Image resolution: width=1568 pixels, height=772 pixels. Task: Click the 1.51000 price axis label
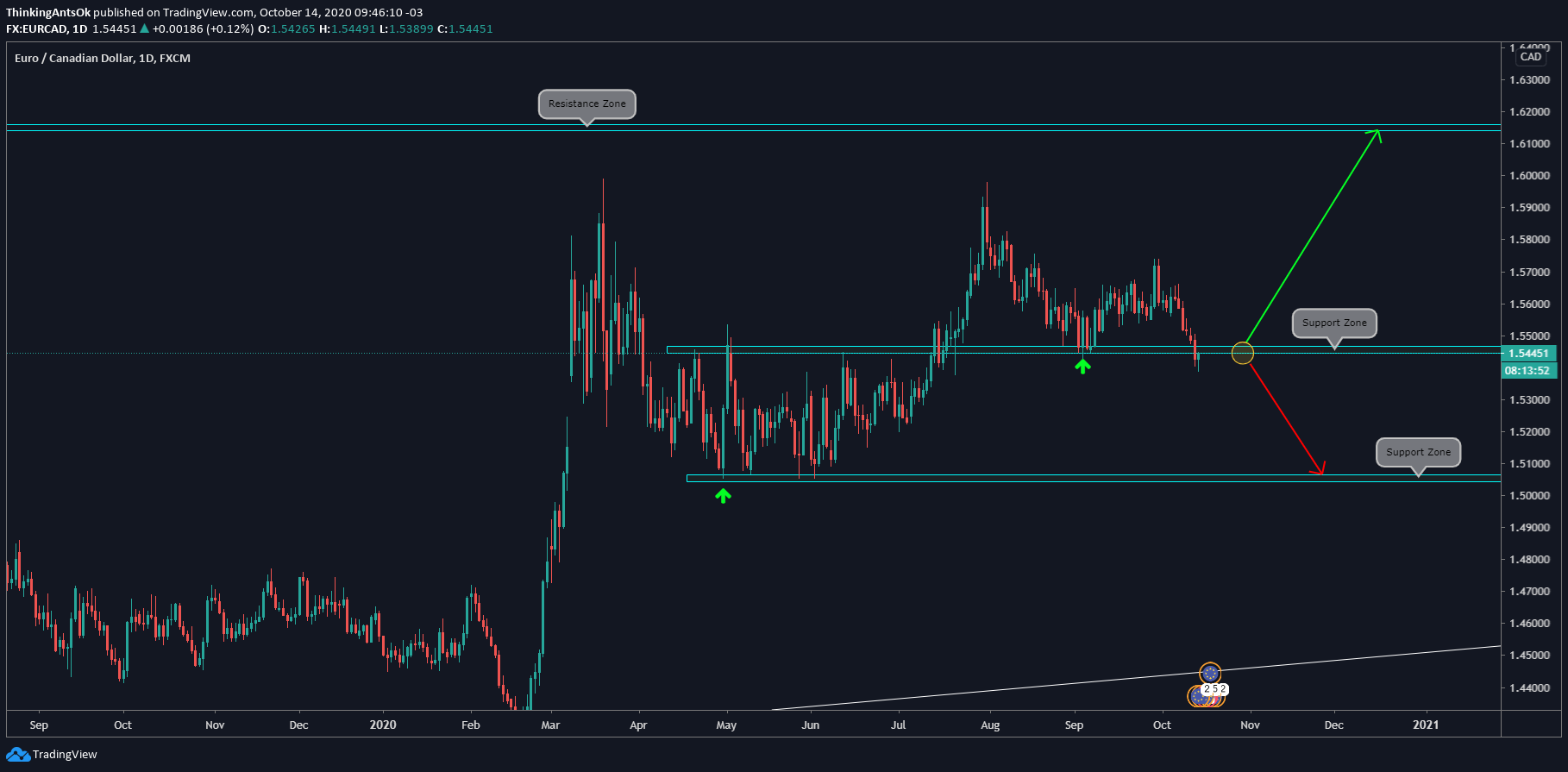tap(1530, 464)
